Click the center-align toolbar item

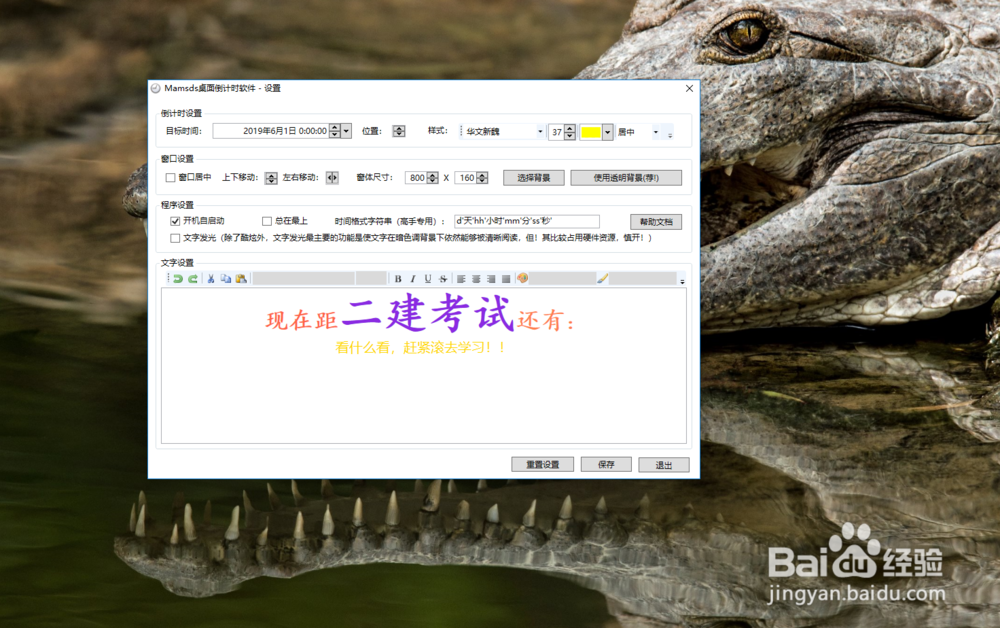474,277
